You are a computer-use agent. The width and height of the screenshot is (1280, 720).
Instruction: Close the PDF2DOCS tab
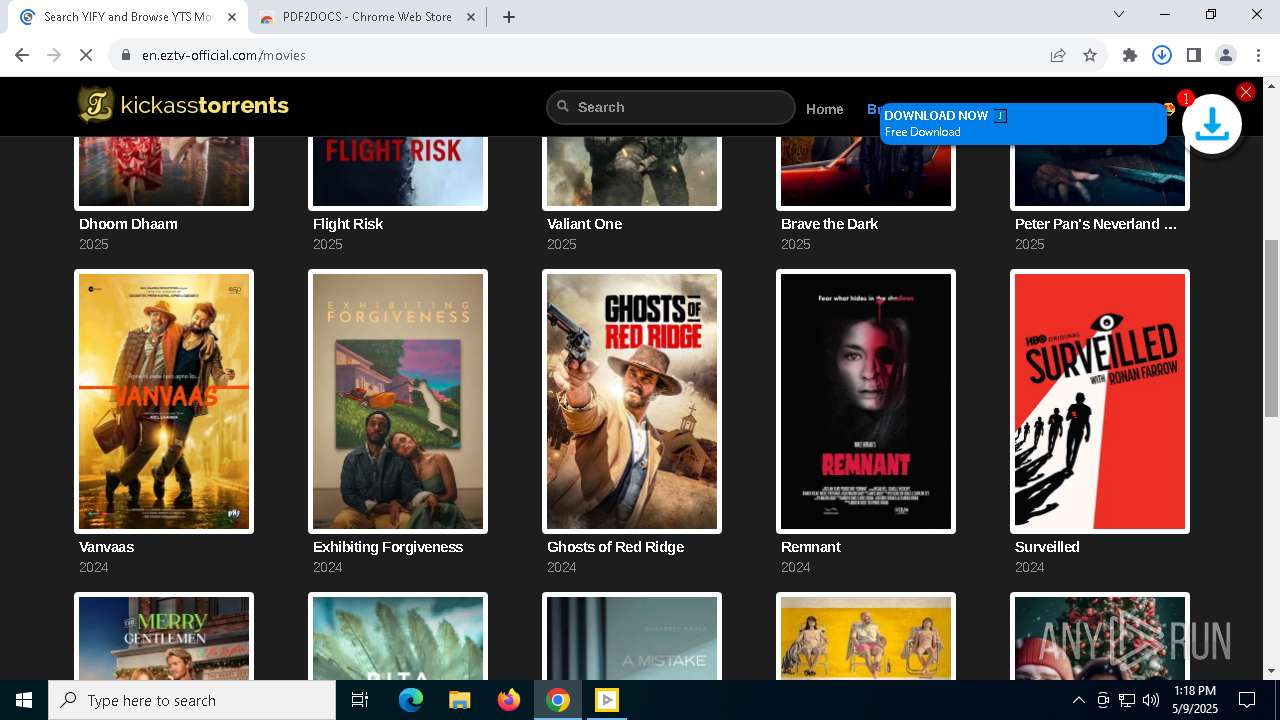471,17
